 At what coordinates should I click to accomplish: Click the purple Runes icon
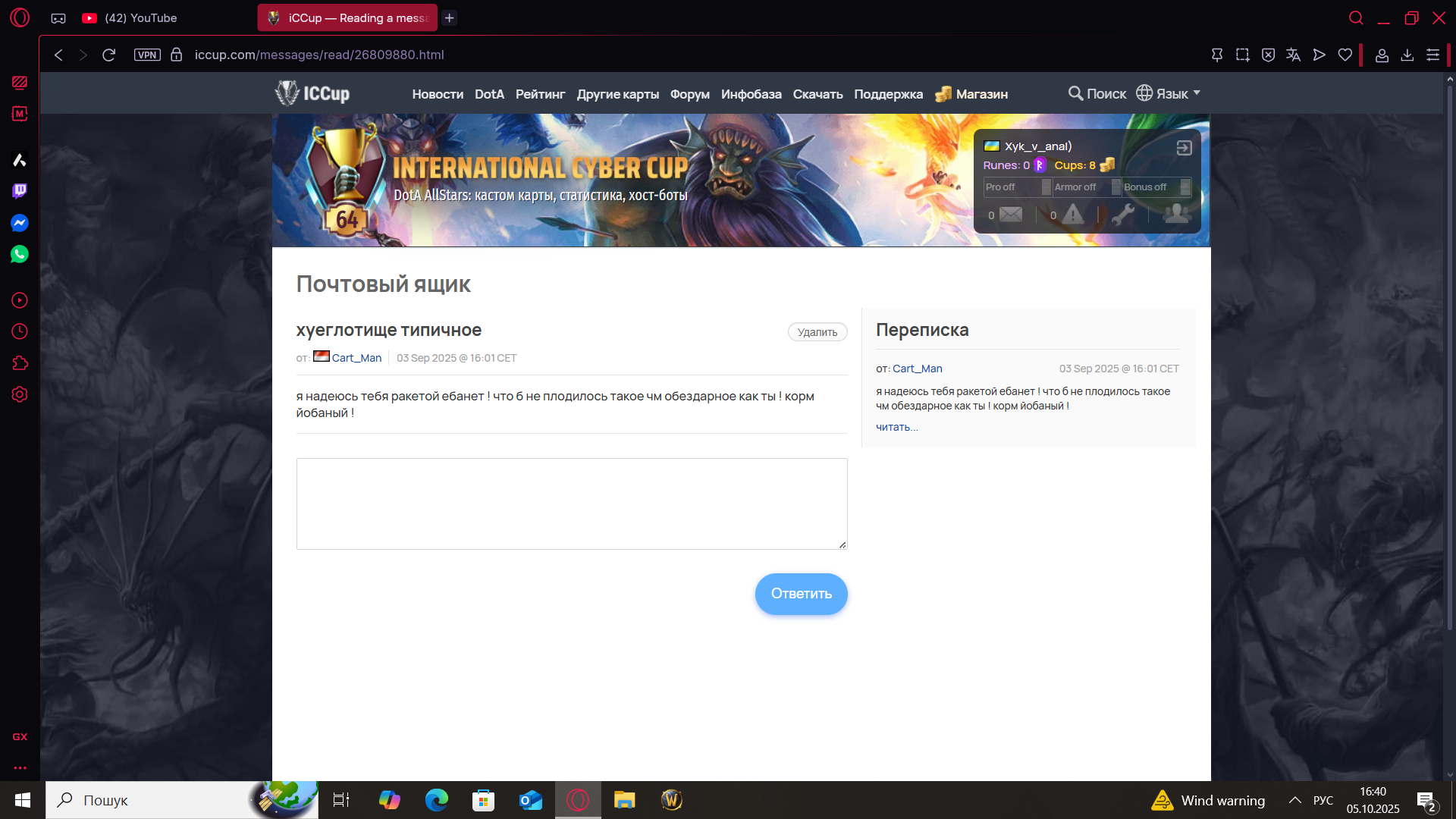(x=1040, y=165)
